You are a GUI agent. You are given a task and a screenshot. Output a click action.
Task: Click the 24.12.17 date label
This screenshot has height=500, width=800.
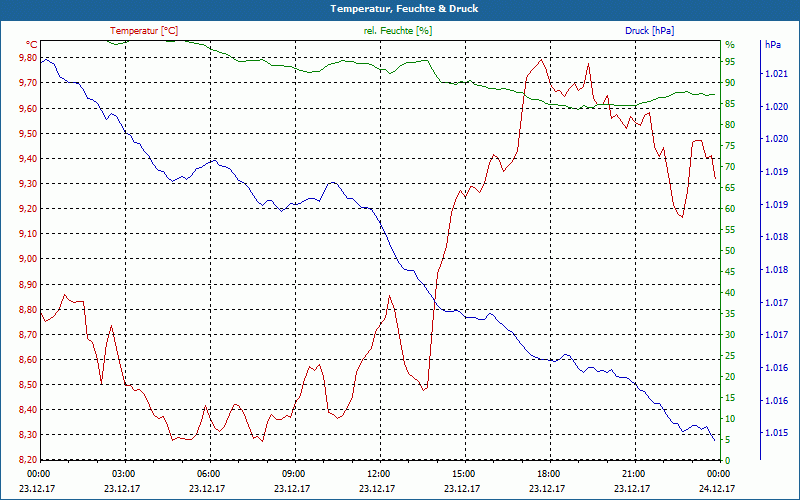(717, 488)
